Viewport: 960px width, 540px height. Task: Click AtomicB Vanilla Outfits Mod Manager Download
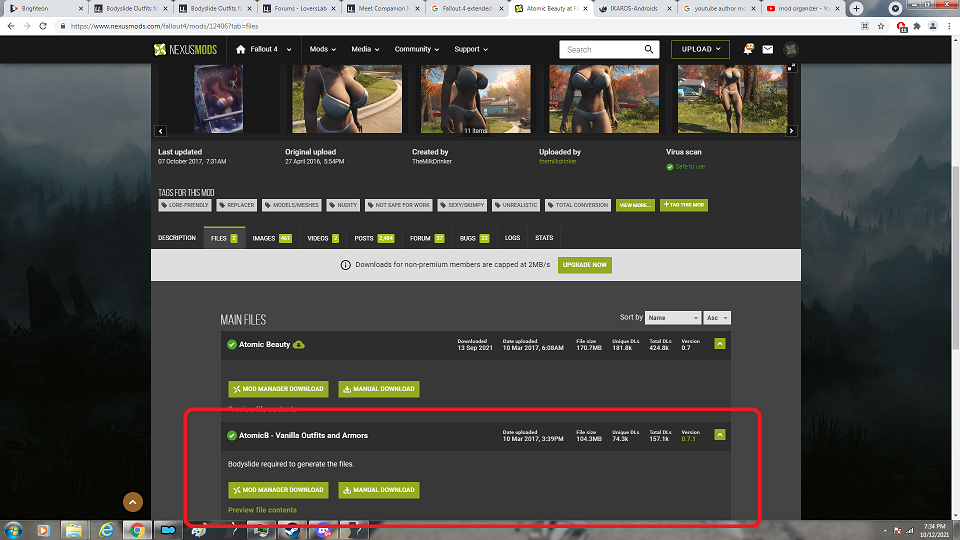pyautogui.click(x=279, y=490)
